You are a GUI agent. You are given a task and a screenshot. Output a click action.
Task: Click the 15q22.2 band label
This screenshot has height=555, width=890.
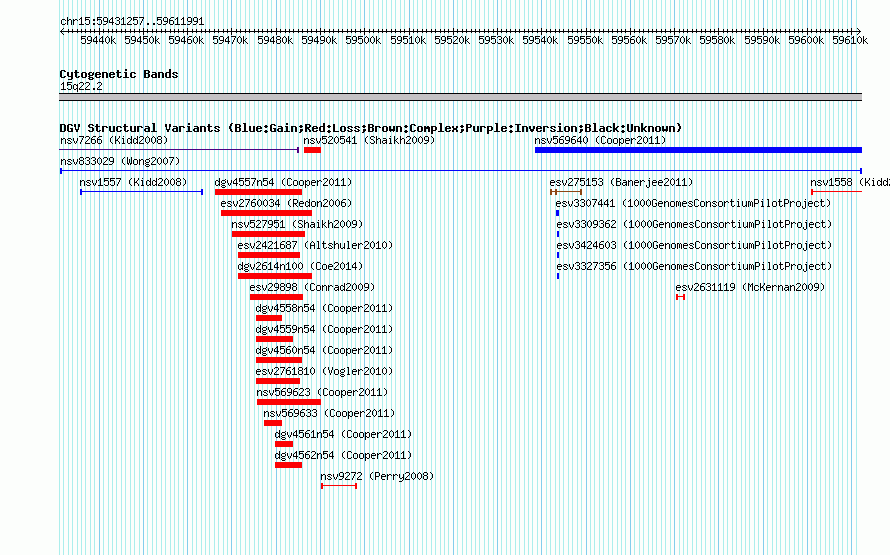click(81, 86)
